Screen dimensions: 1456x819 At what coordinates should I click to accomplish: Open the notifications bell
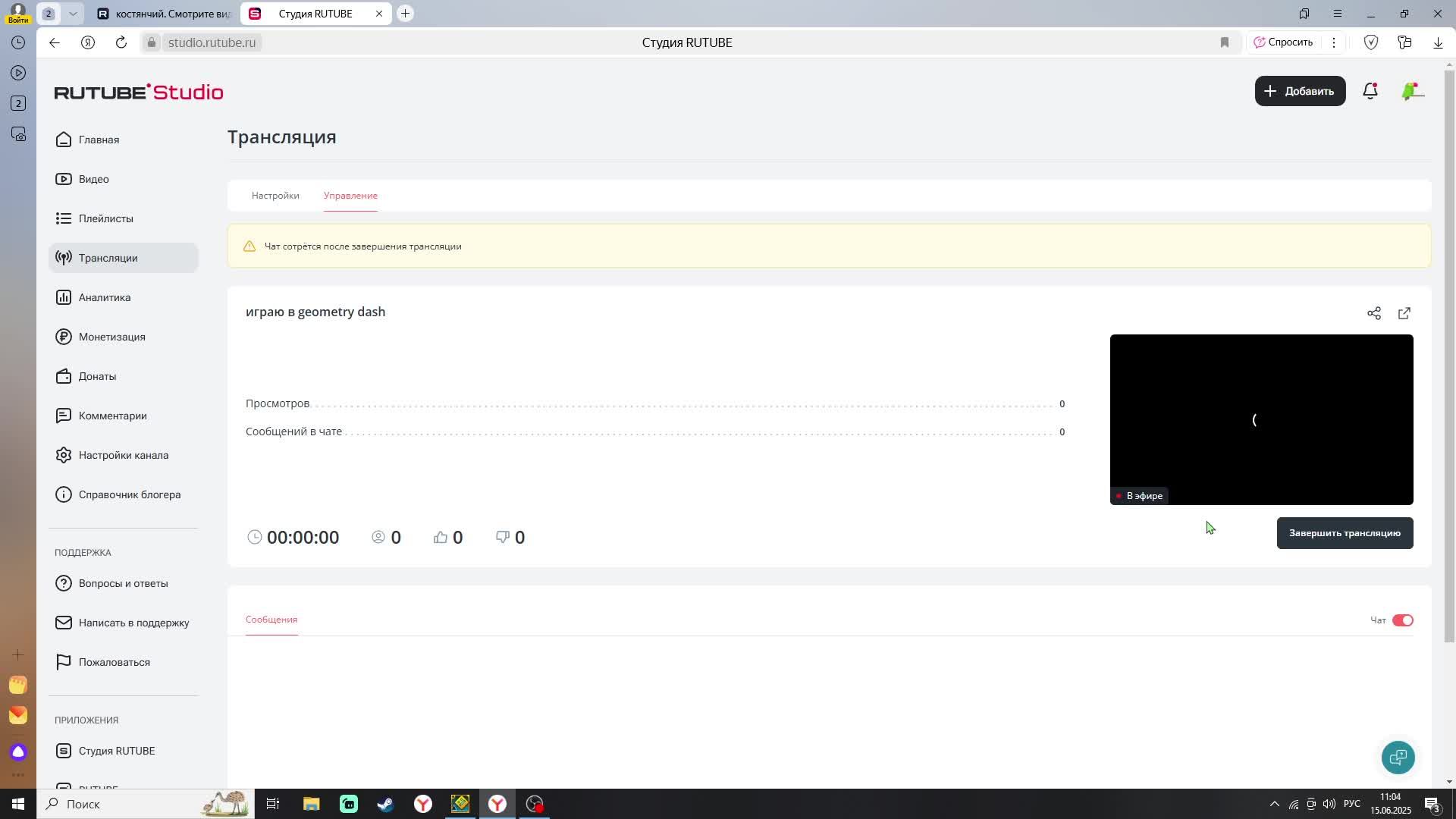click(x=1370, y=91)
